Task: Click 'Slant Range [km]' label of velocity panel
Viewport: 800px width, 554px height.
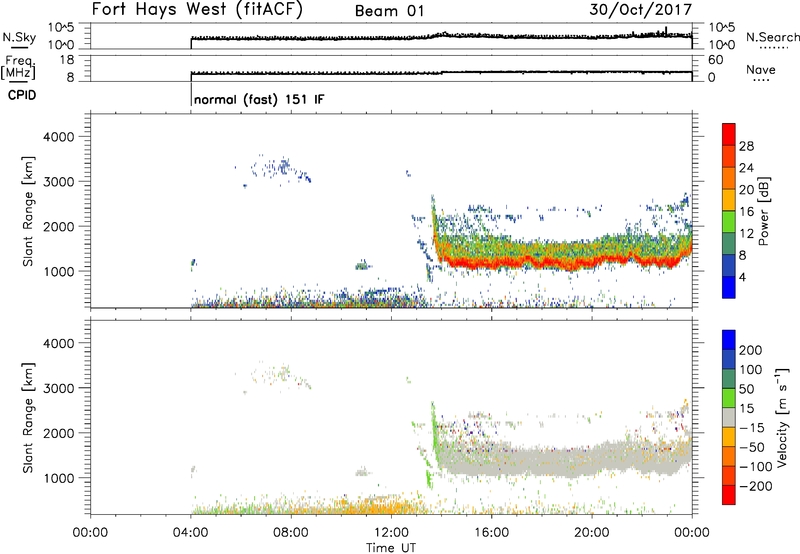Action: click(29, 418)
